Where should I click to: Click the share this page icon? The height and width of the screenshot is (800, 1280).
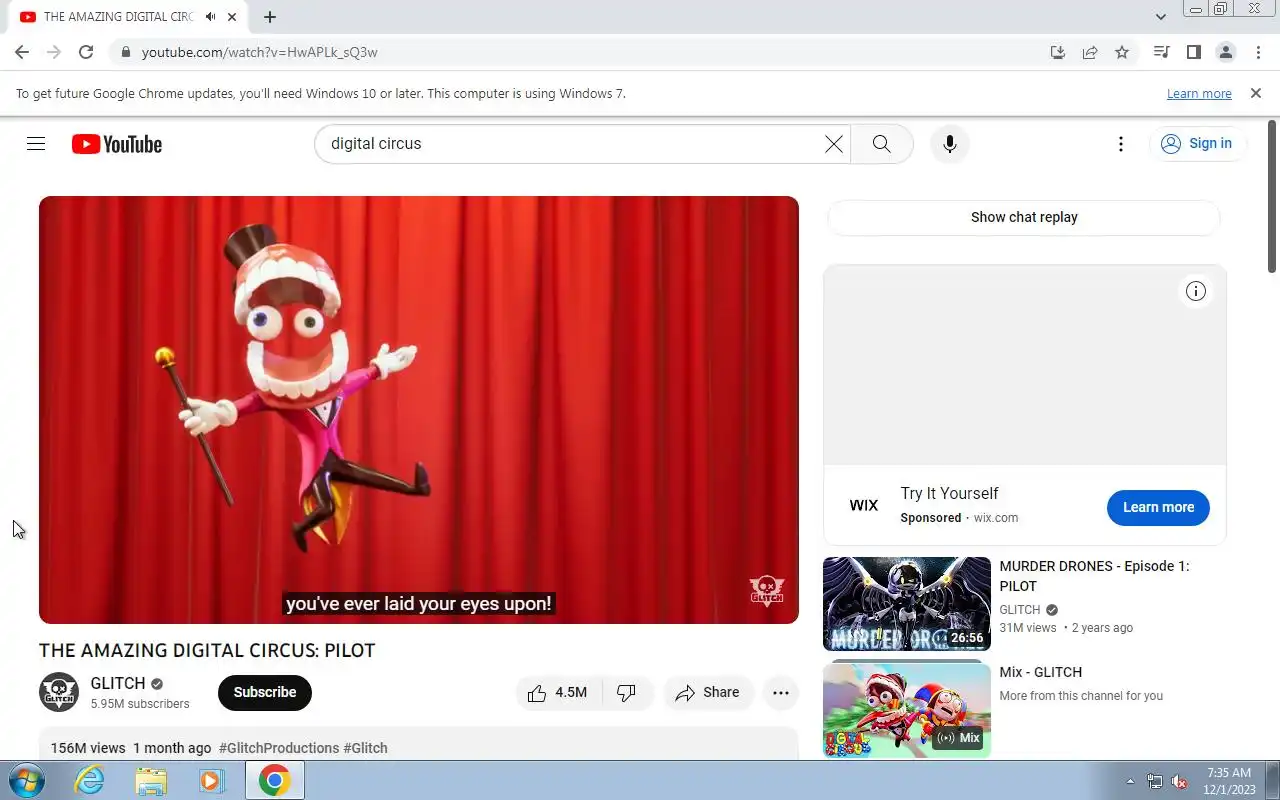pos(1090,52)
